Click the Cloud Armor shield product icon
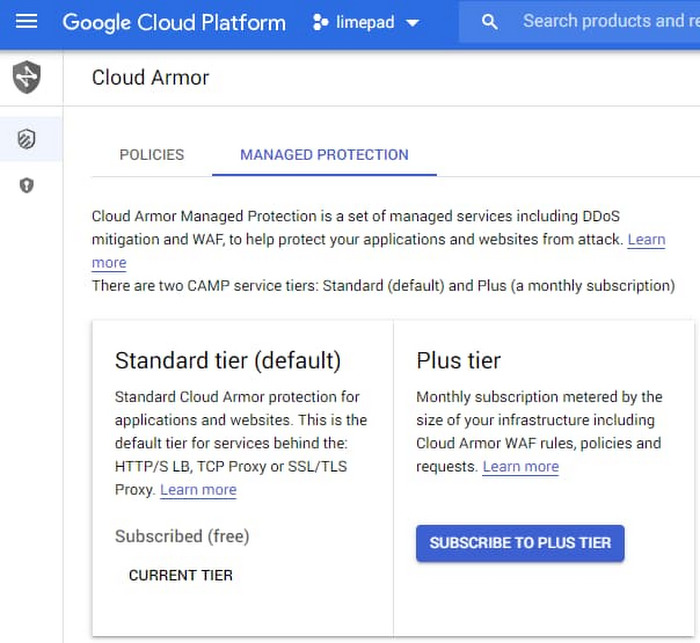The width and height of the screenshot is (700, 643). coord(27,77)
